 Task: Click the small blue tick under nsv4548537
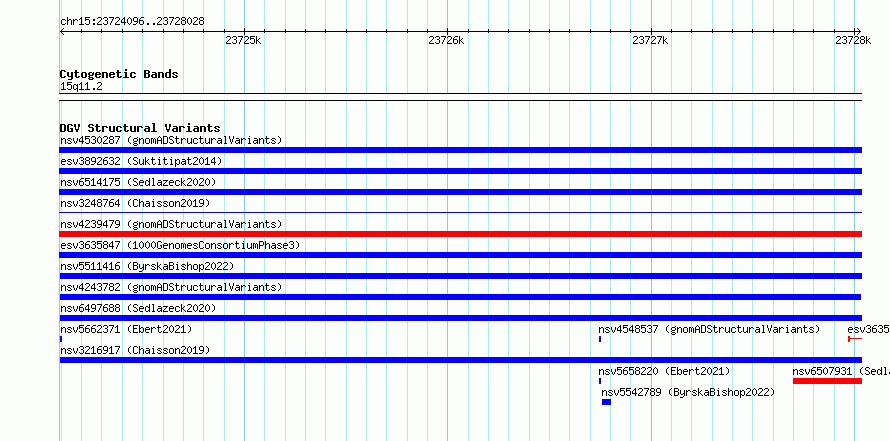pos(600,339)
